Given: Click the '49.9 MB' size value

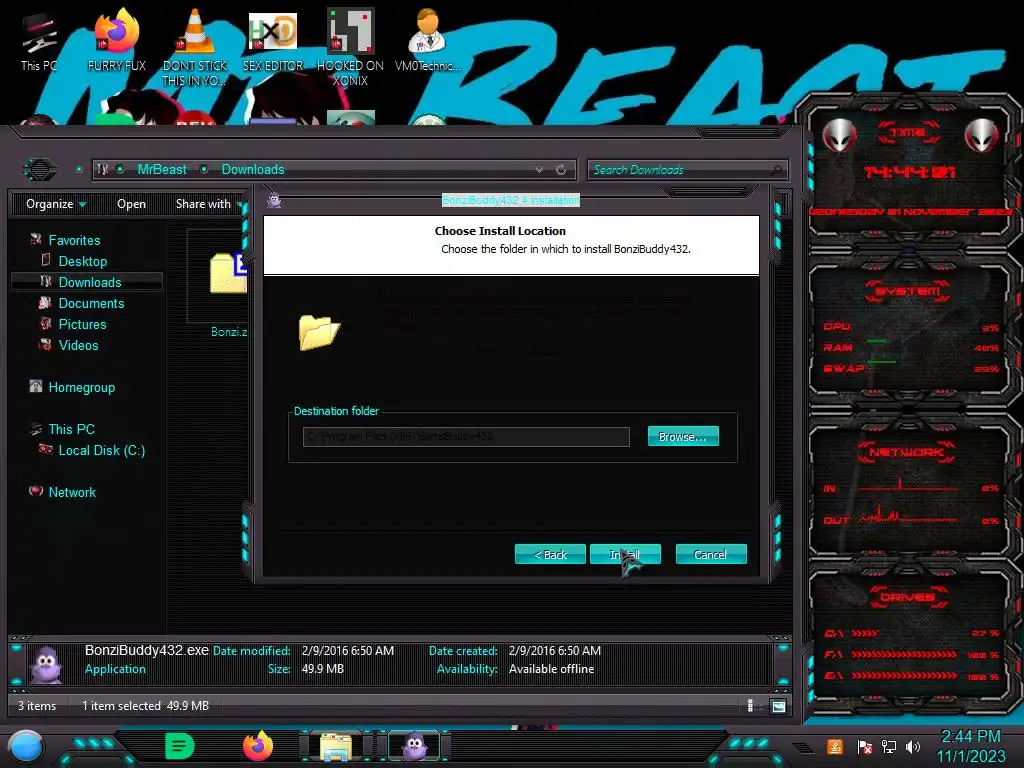Looking at the screenshot, I should 323,669.
